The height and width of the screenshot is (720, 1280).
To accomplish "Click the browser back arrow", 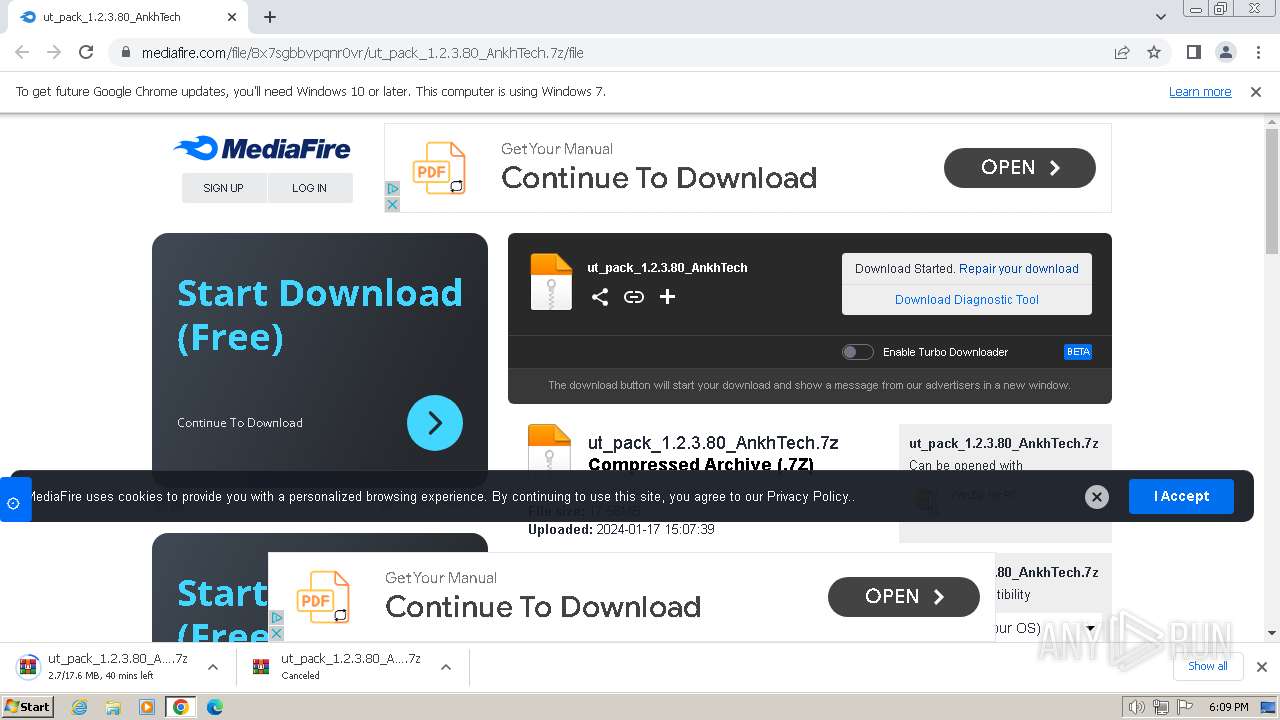I will coord(22,52).
